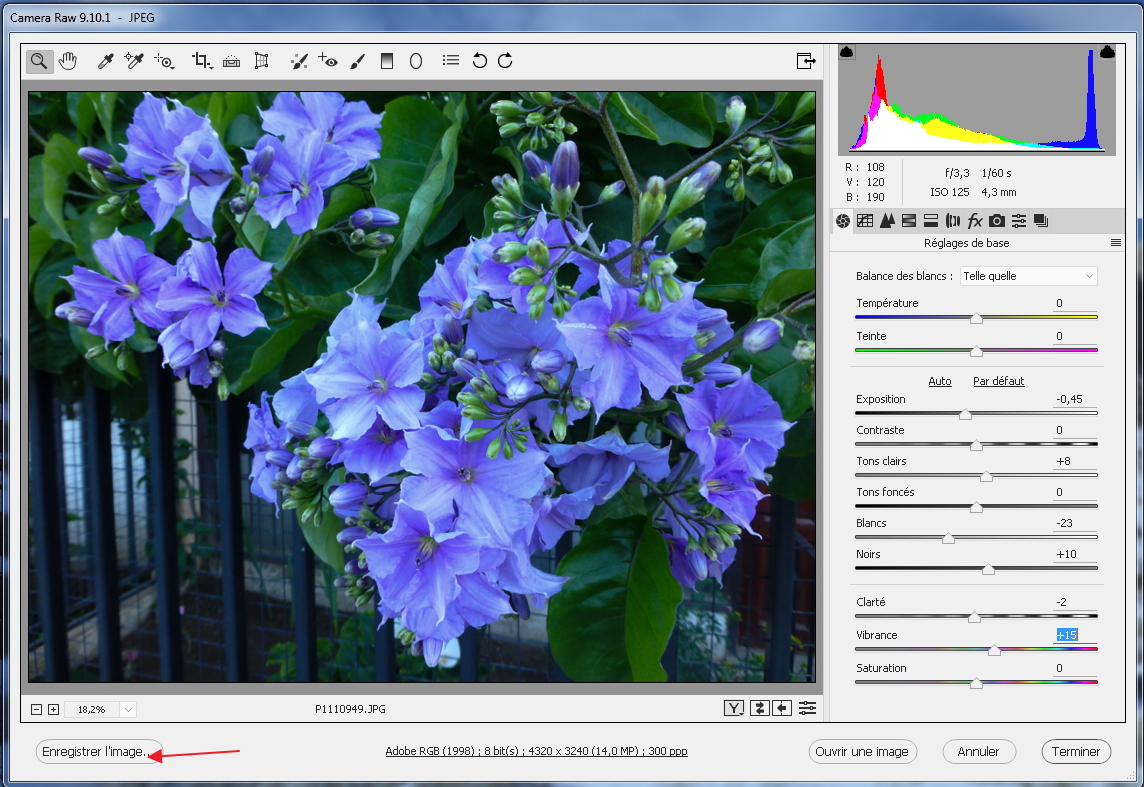
Task: Pick the White Balance eyedropper tool
Action: (105, 61)
